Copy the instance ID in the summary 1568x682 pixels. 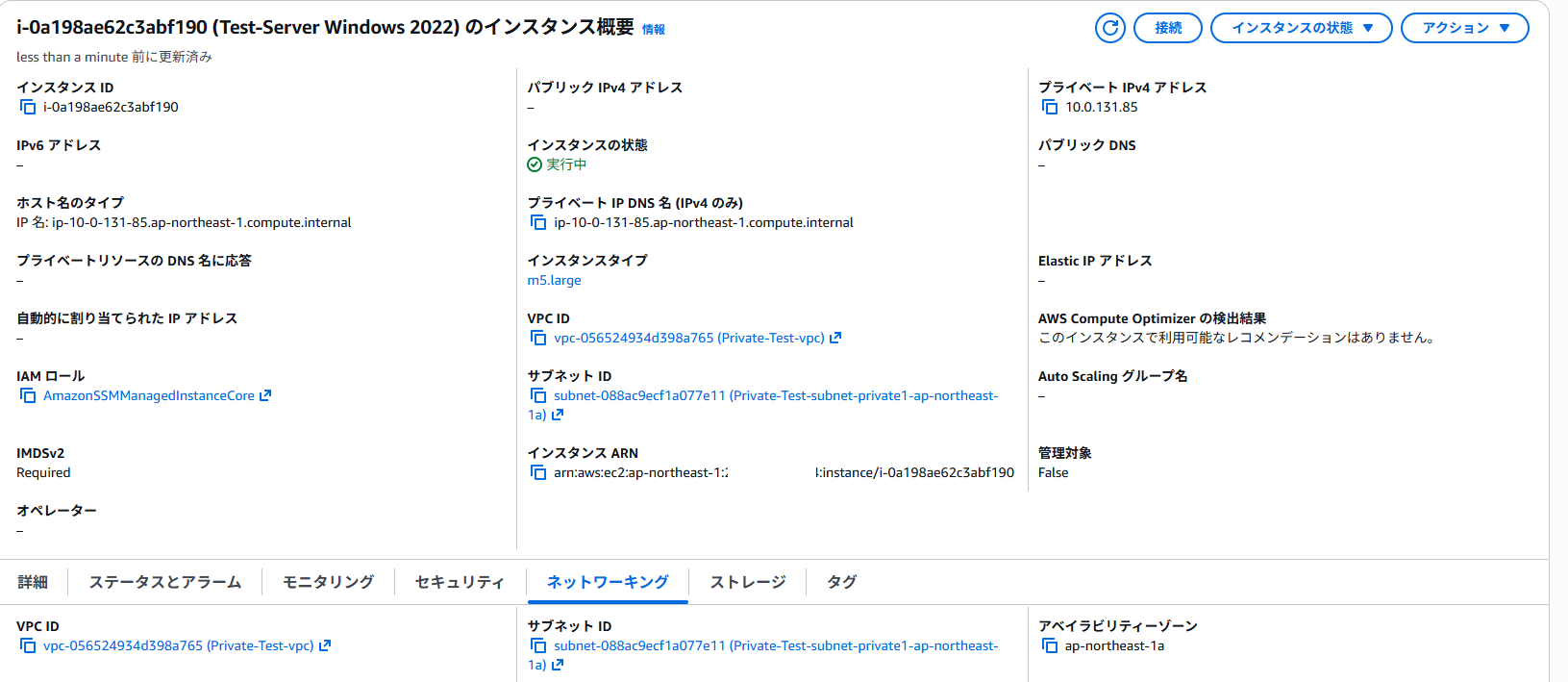click(x=28, y=107)
